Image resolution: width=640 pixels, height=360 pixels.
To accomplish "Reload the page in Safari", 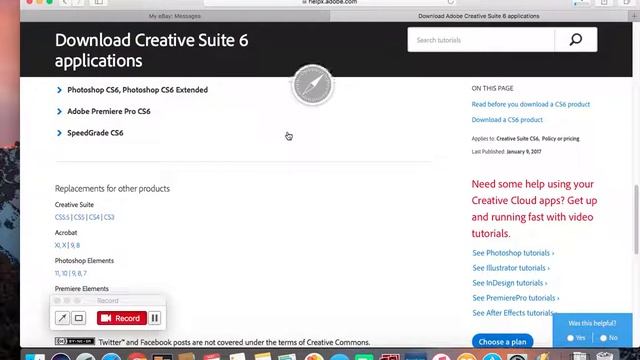I will click(451, 2).
